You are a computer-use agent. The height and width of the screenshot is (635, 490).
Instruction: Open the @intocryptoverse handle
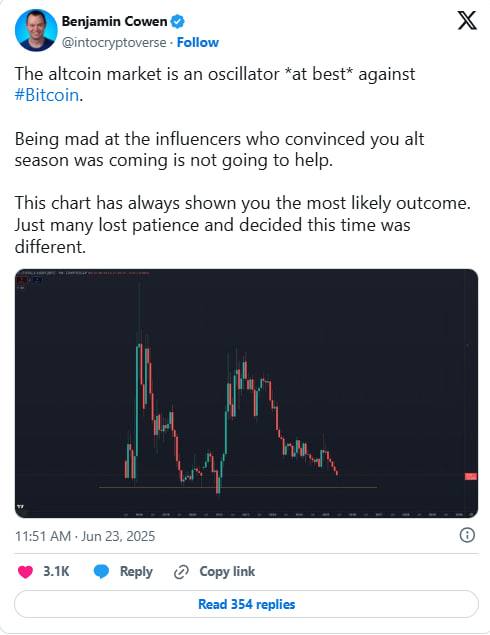click(x=114, y=42)
